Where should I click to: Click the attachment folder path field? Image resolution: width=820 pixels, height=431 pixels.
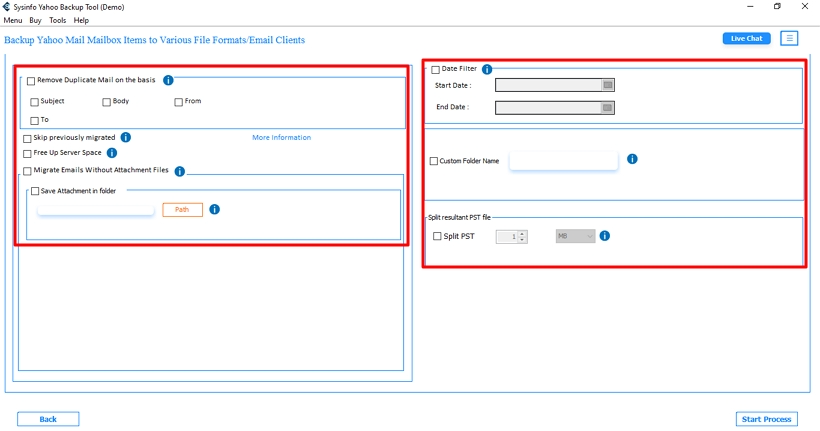coord(96,210)
